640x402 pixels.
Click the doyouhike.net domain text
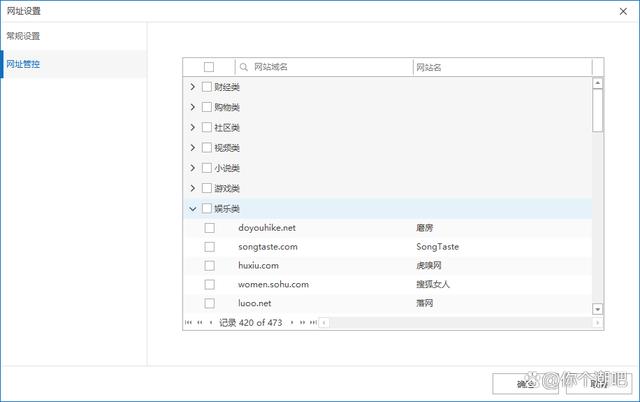tap(267, 228)
